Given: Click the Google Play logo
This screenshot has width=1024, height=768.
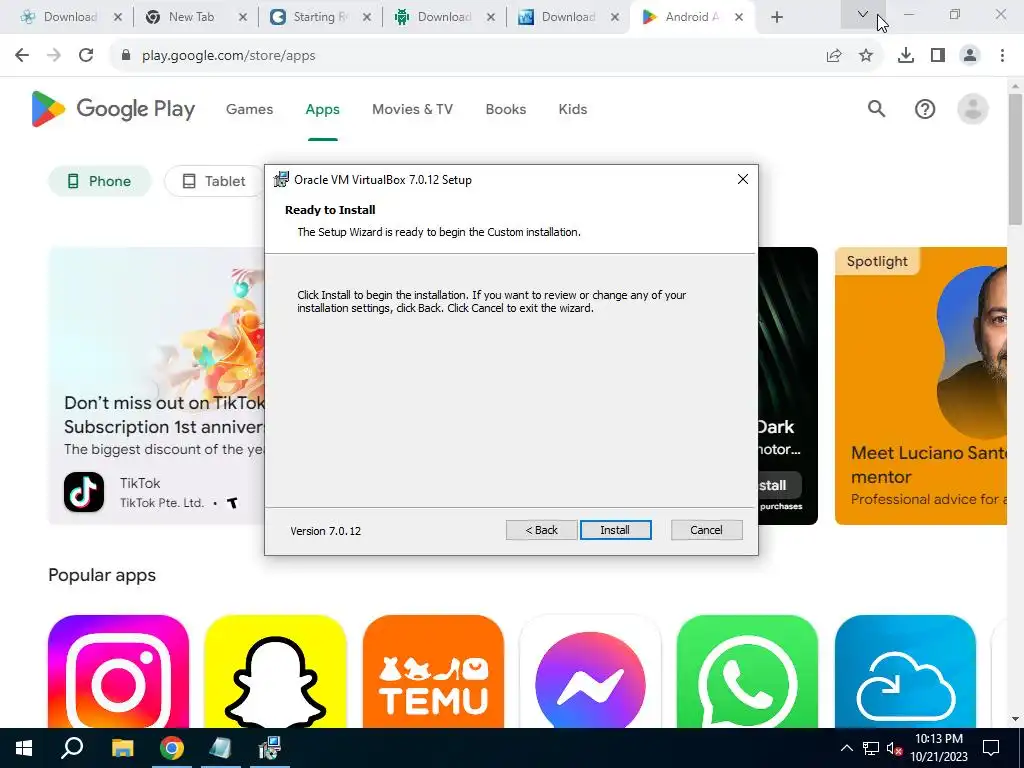Looking at the screenshot, I should (x=113, y=109).
